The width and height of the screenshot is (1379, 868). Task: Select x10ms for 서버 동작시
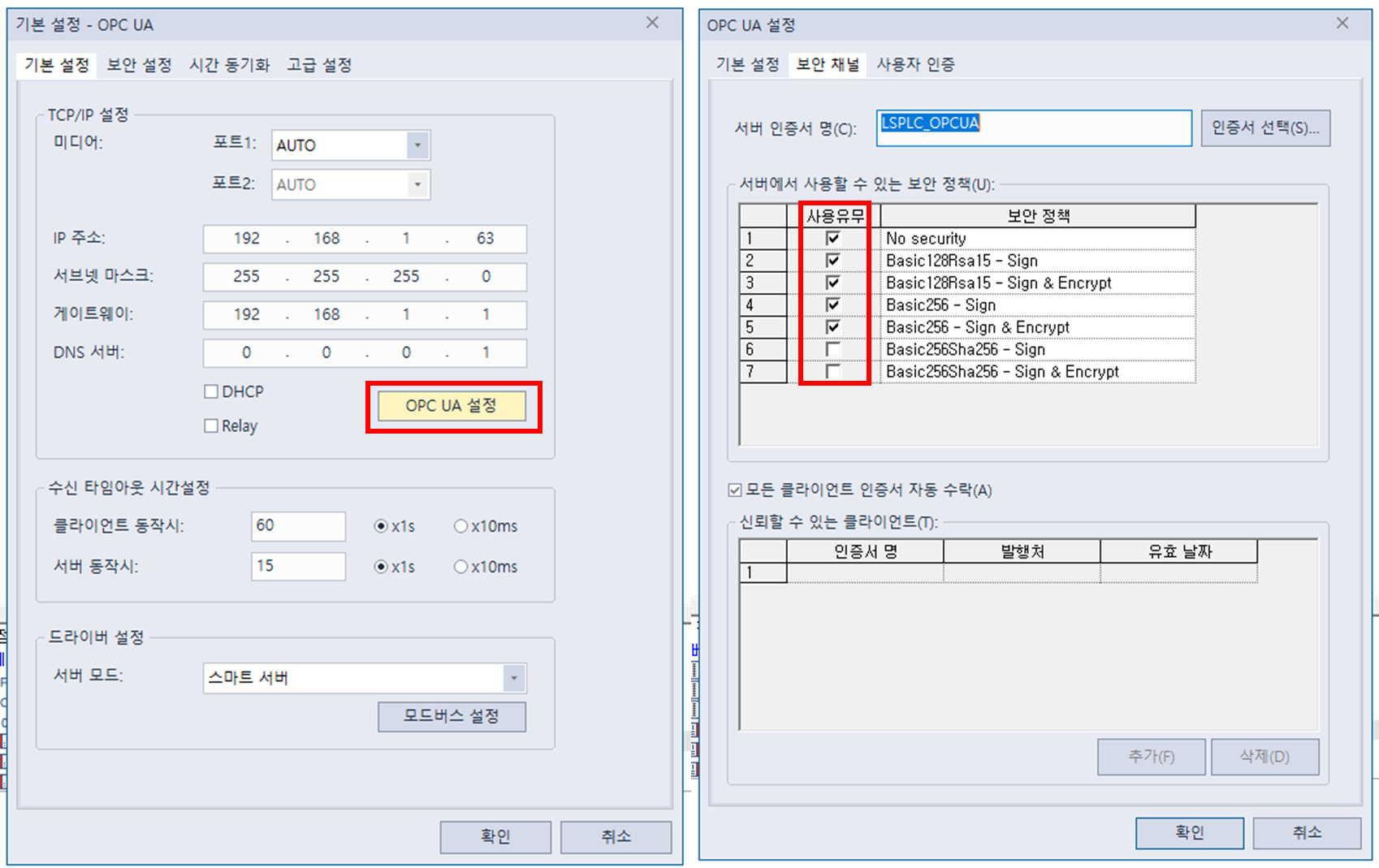(461, 567)
